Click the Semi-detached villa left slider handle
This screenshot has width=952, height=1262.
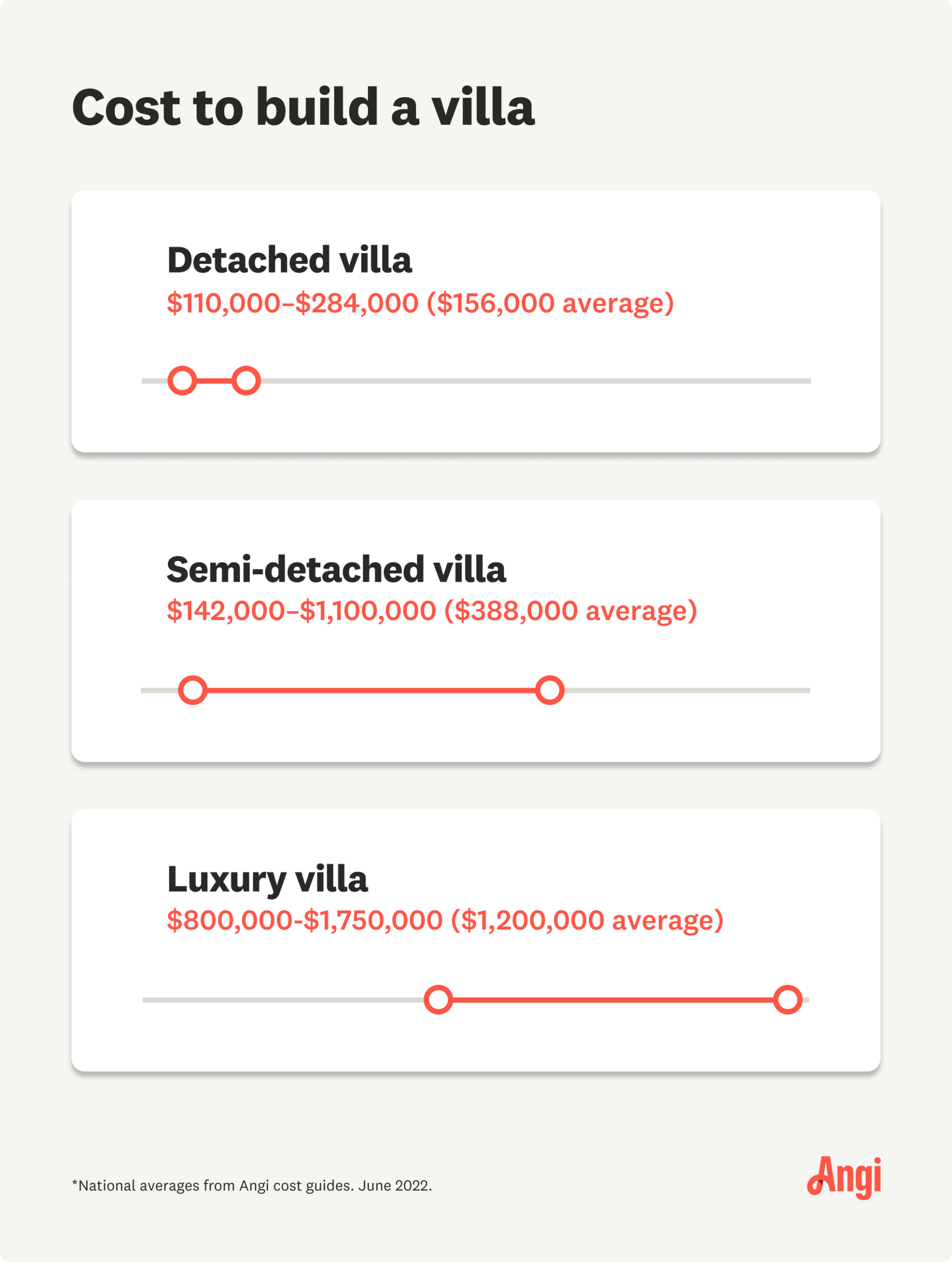(193, 690)
